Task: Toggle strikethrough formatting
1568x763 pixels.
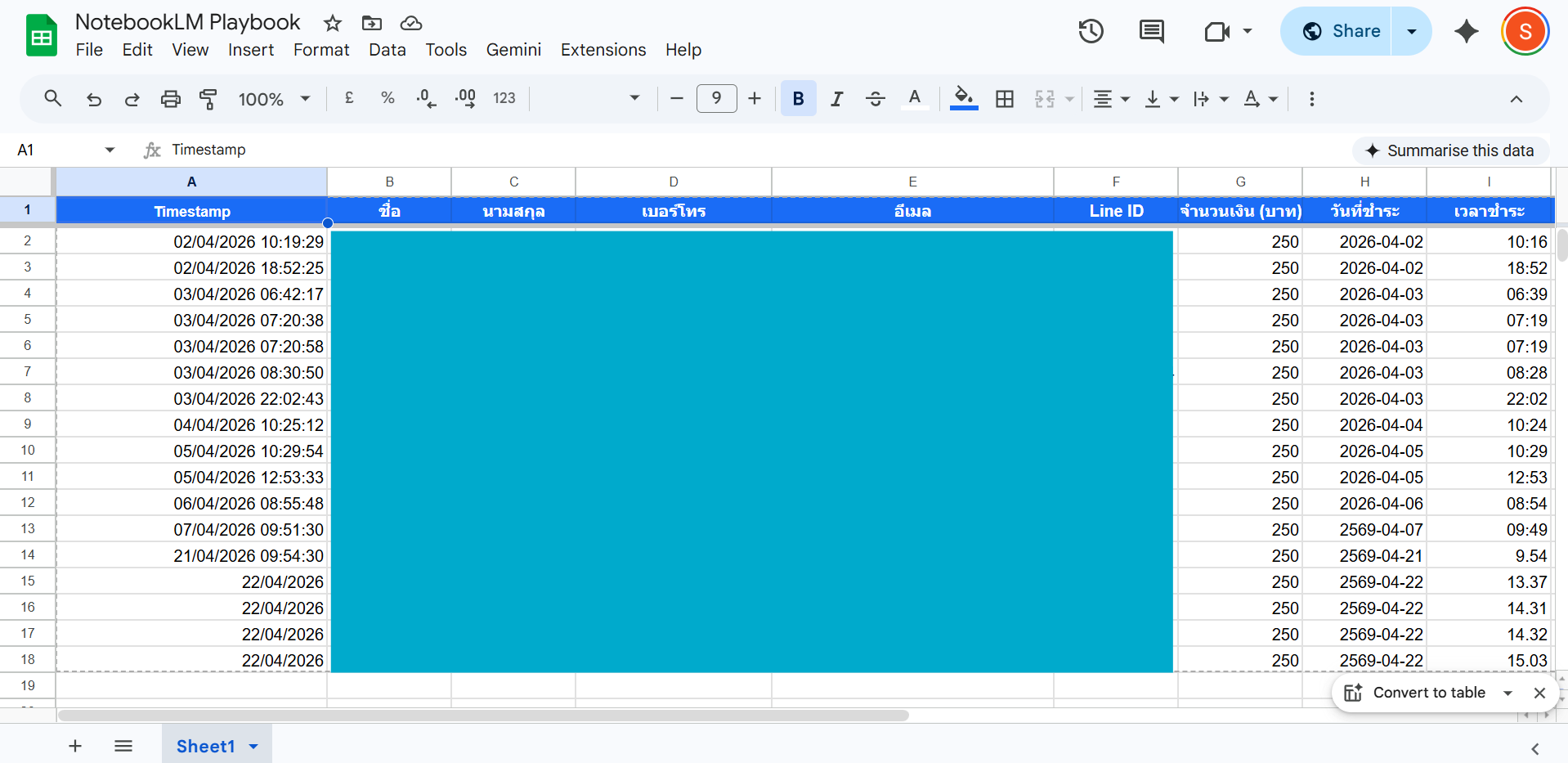Action: tap(875, 99)
